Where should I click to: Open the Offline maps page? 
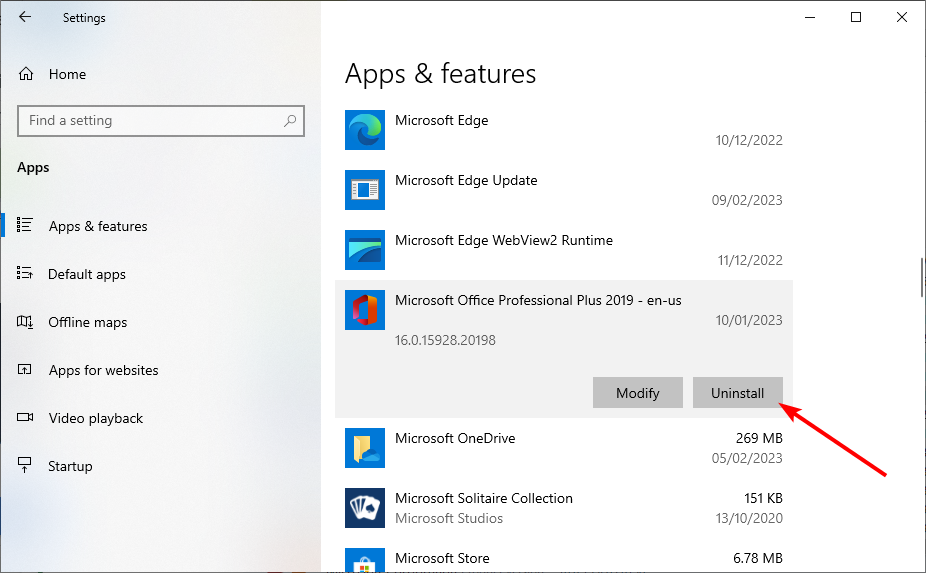click(x=87, y=322)
